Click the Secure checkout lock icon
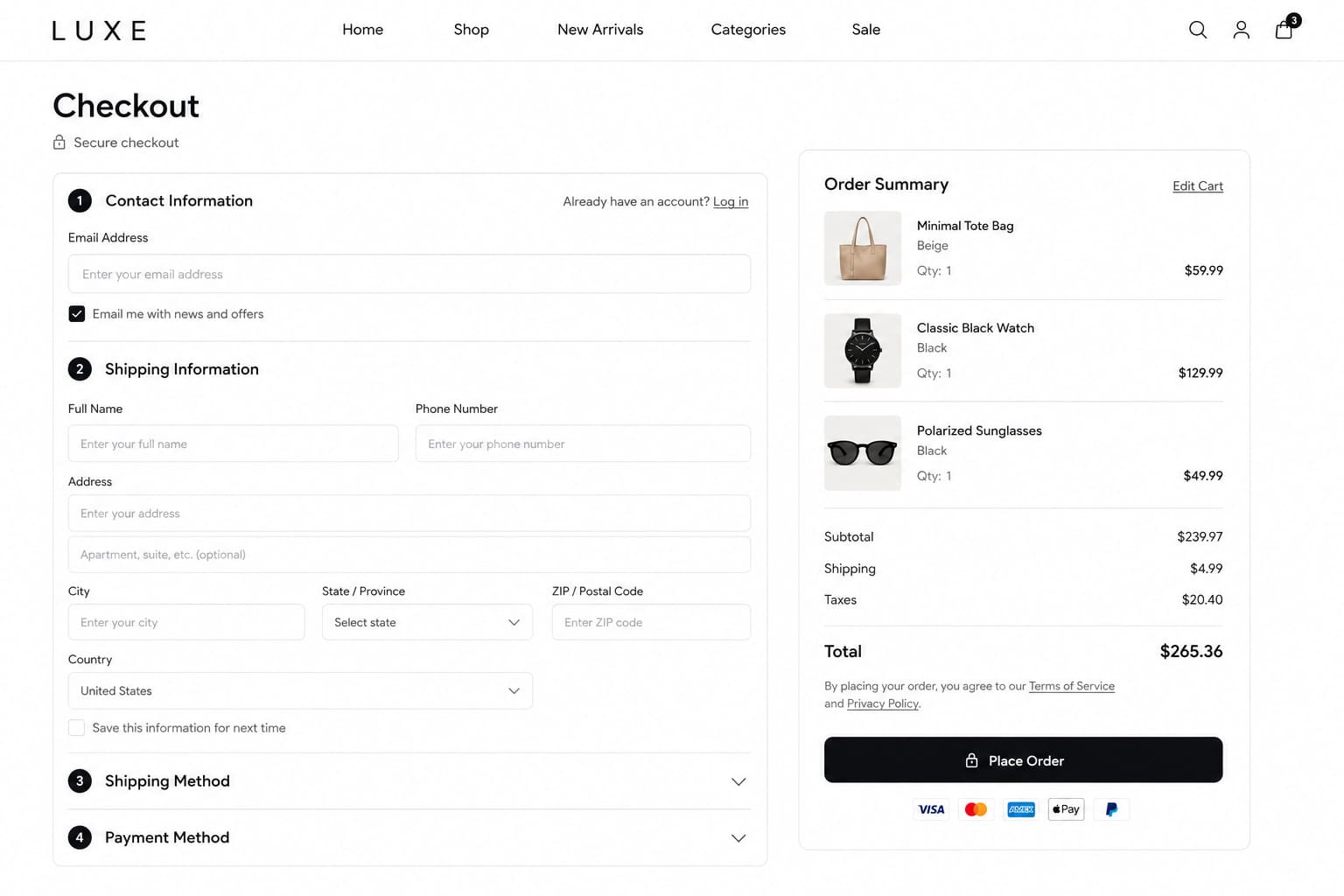Image resolution: width=1344 pixels, height=896 pixels. click(59, 142)
